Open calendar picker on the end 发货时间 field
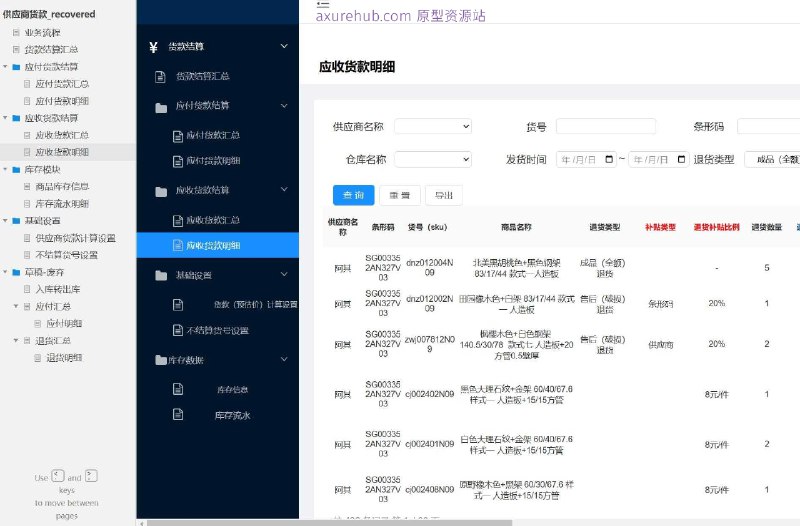The image size is (800, 526). [681, 159]
